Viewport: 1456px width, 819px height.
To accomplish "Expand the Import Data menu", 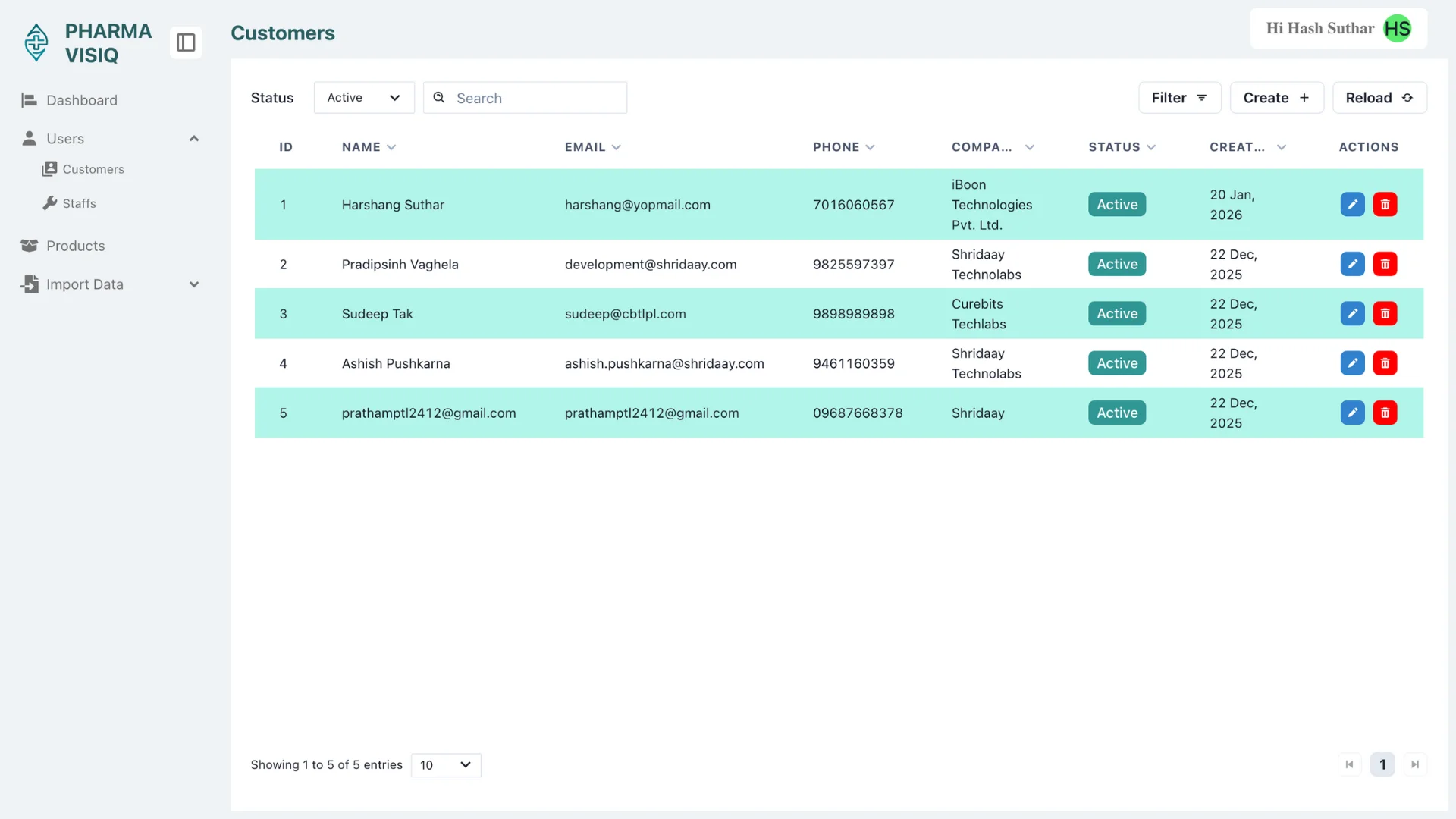I will 193,284.
